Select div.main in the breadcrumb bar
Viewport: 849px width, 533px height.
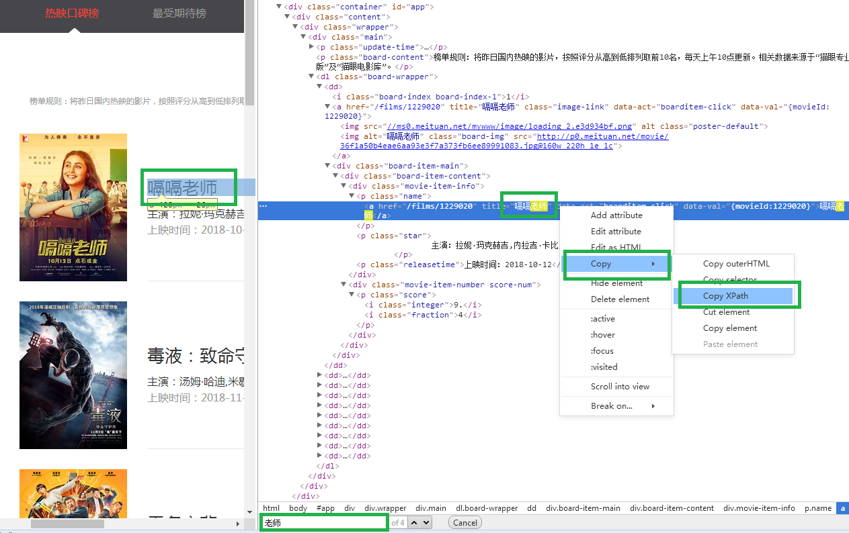(x=431, y=508)
